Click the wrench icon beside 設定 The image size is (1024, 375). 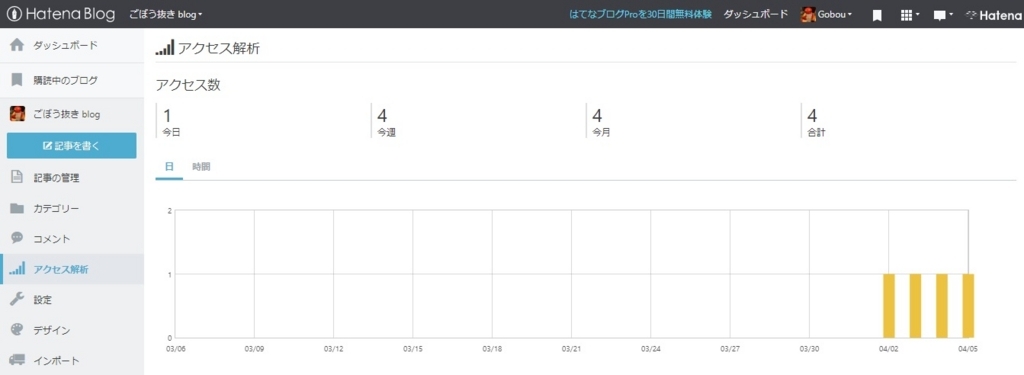click(17, 299)
